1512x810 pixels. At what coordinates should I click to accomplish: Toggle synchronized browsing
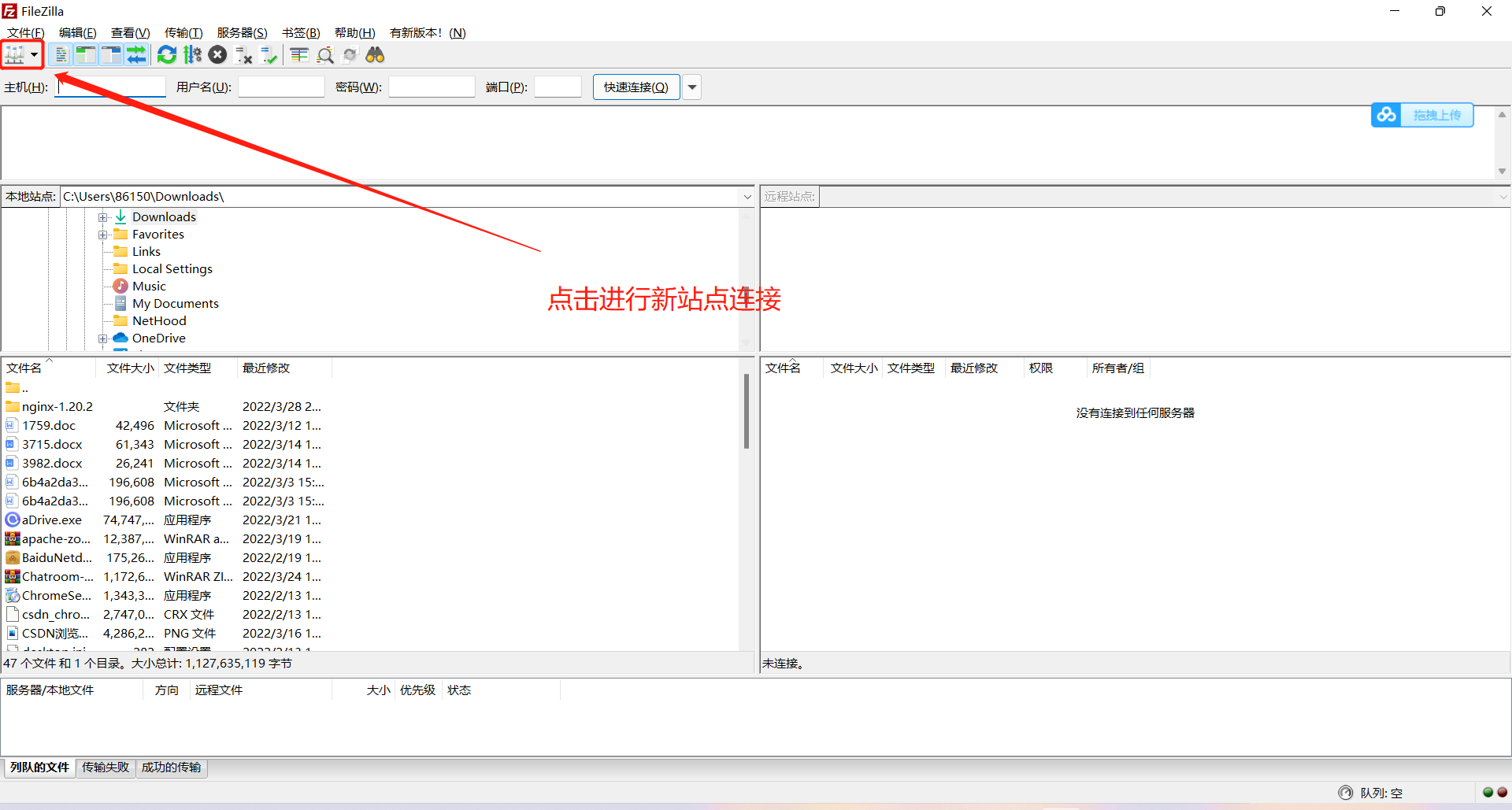coord(350,55)
